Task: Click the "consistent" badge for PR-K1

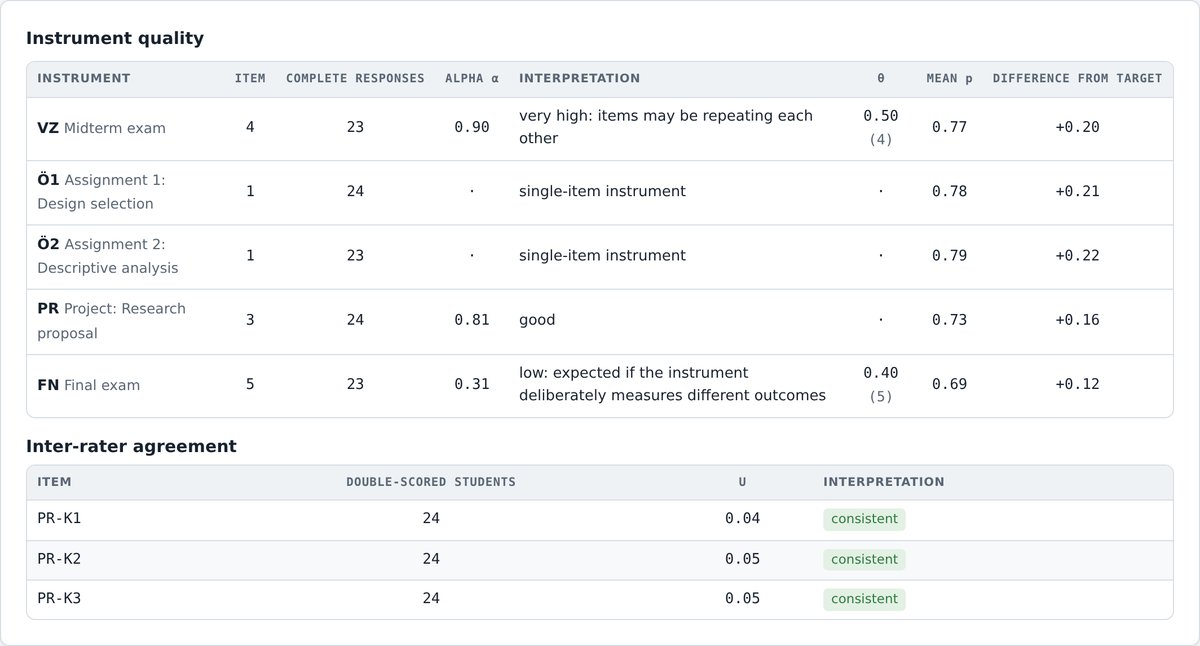Action: click(x=864, y=519)
